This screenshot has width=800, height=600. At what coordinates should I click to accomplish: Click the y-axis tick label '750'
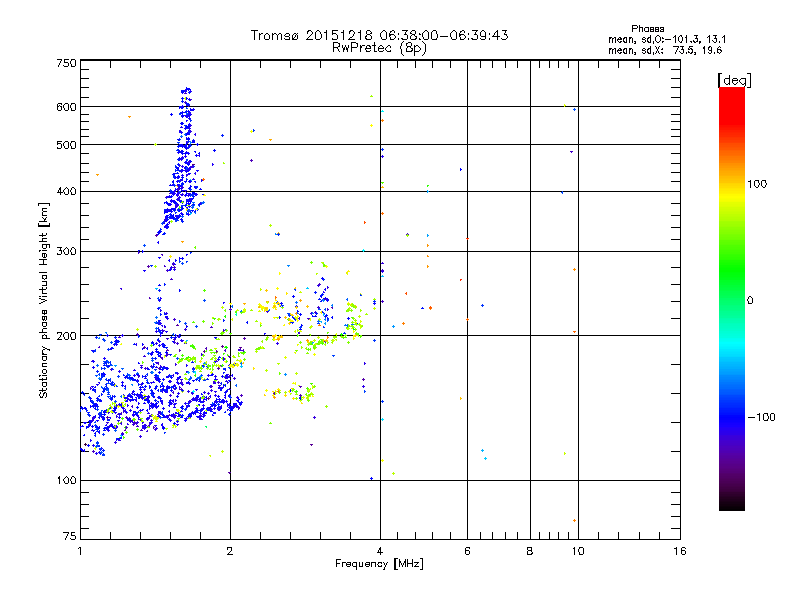click(x=66, y=63)
